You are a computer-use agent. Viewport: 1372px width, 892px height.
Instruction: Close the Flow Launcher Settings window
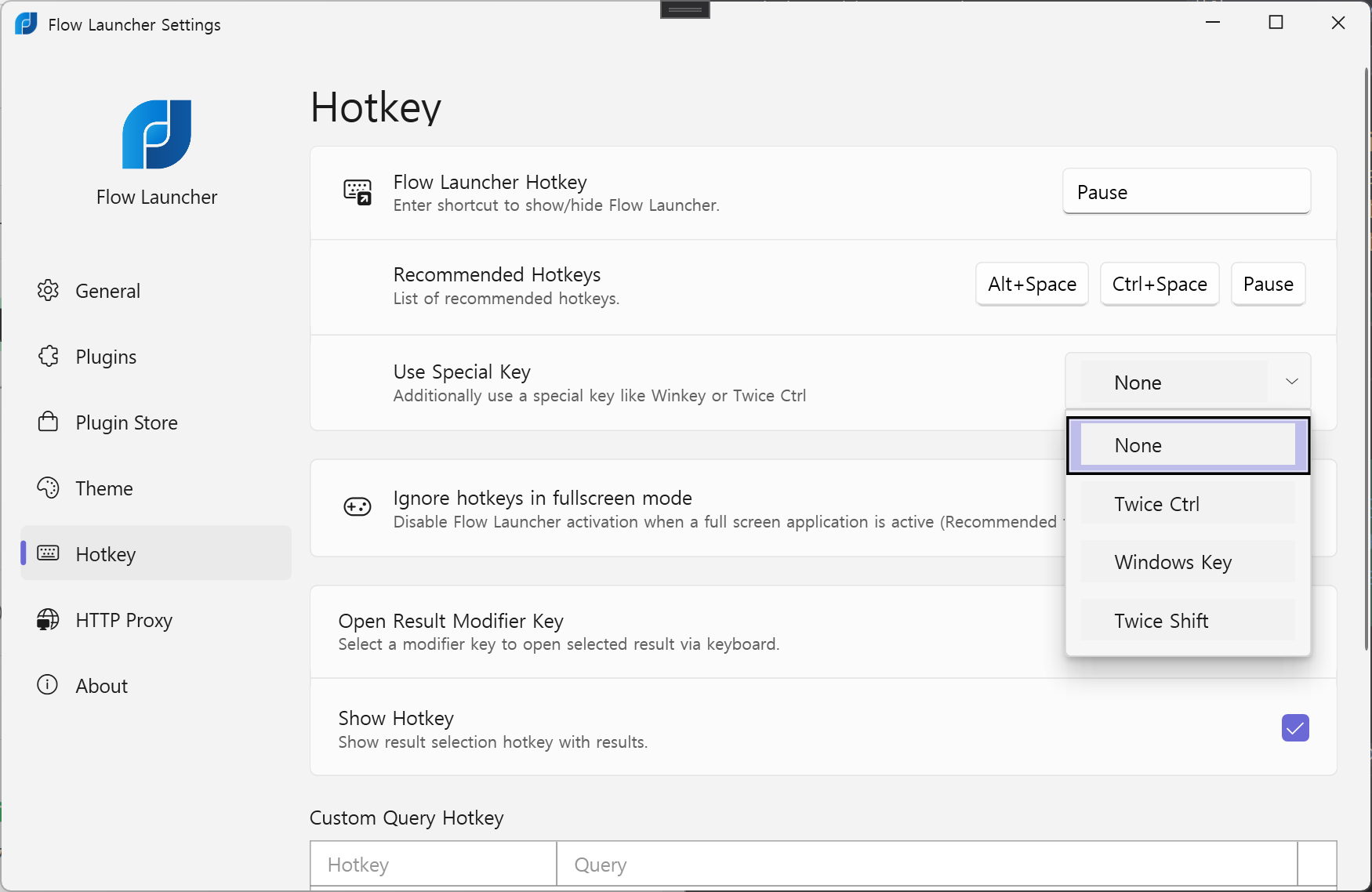pyautogui.click(x=1338, y=23)
